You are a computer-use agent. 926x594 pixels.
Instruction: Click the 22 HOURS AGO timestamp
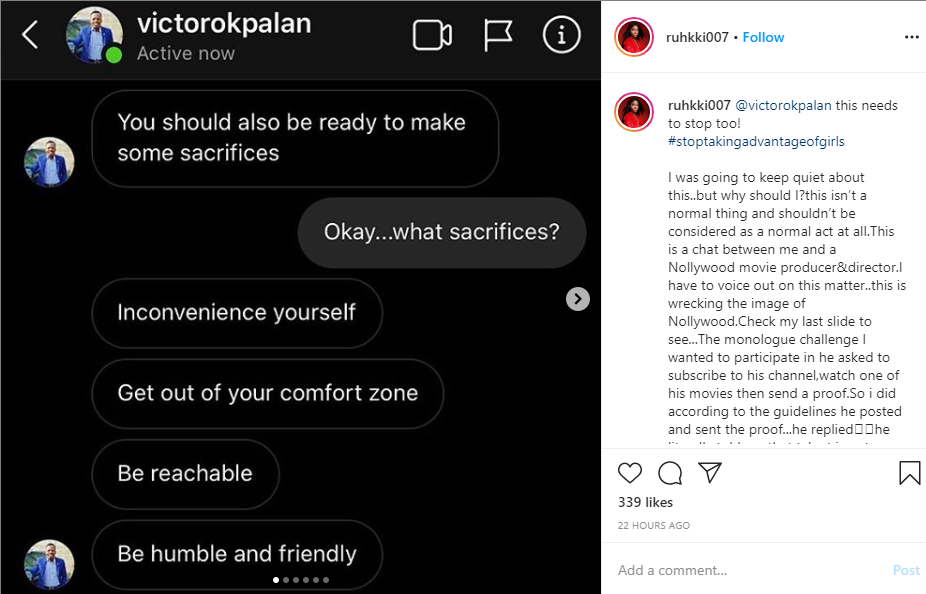[653, 525]
